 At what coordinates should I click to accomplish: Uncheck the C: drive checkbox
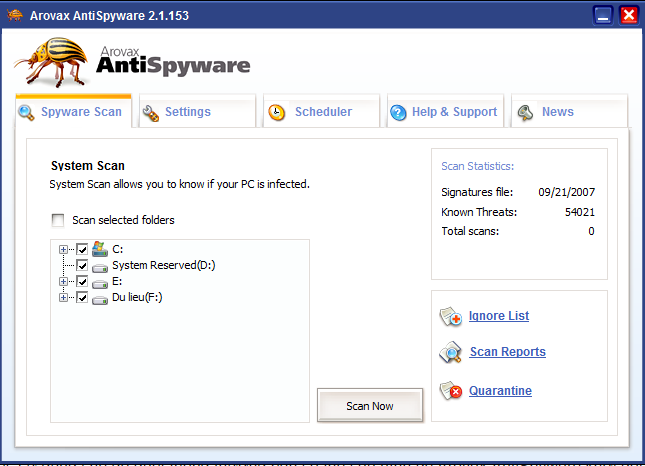pyautogui.click(x=82, y=249)
